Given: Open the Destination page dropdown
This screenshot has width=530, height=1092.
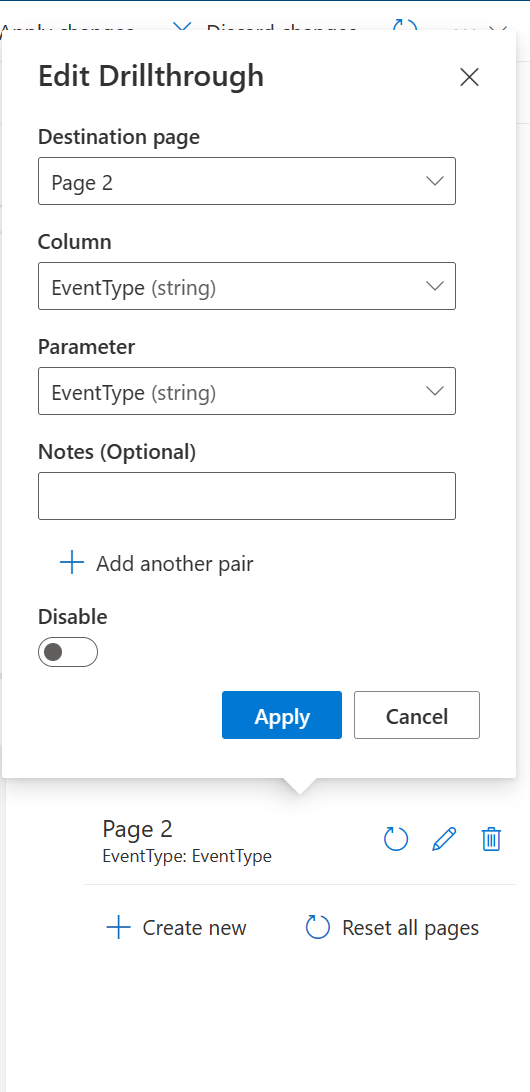Looking at the screenshot, I should click(x=247, y=181).
